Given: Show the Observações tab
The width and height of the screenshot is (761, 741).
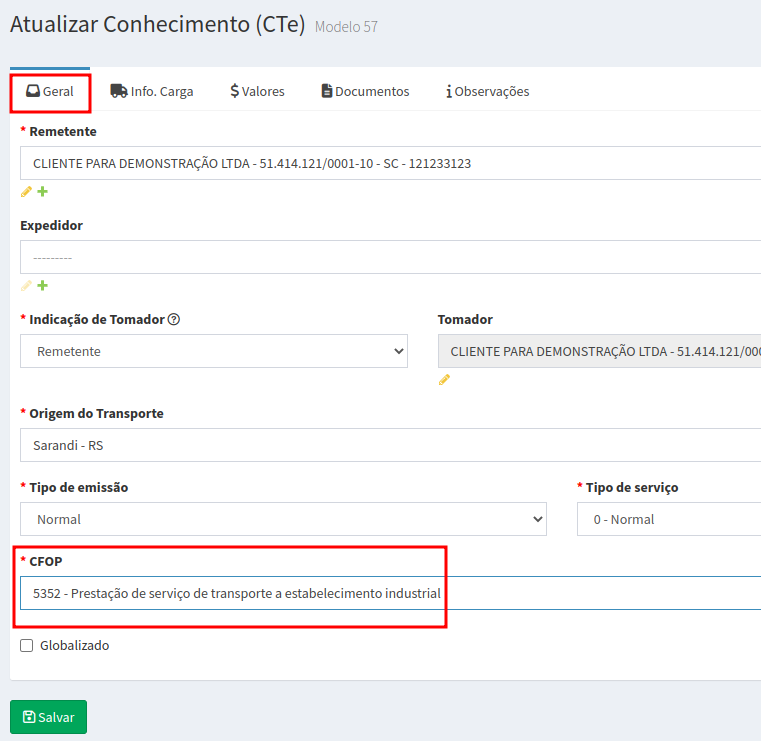Looking at the screenshot, I should pyautogui.click(x=487, y=92).
